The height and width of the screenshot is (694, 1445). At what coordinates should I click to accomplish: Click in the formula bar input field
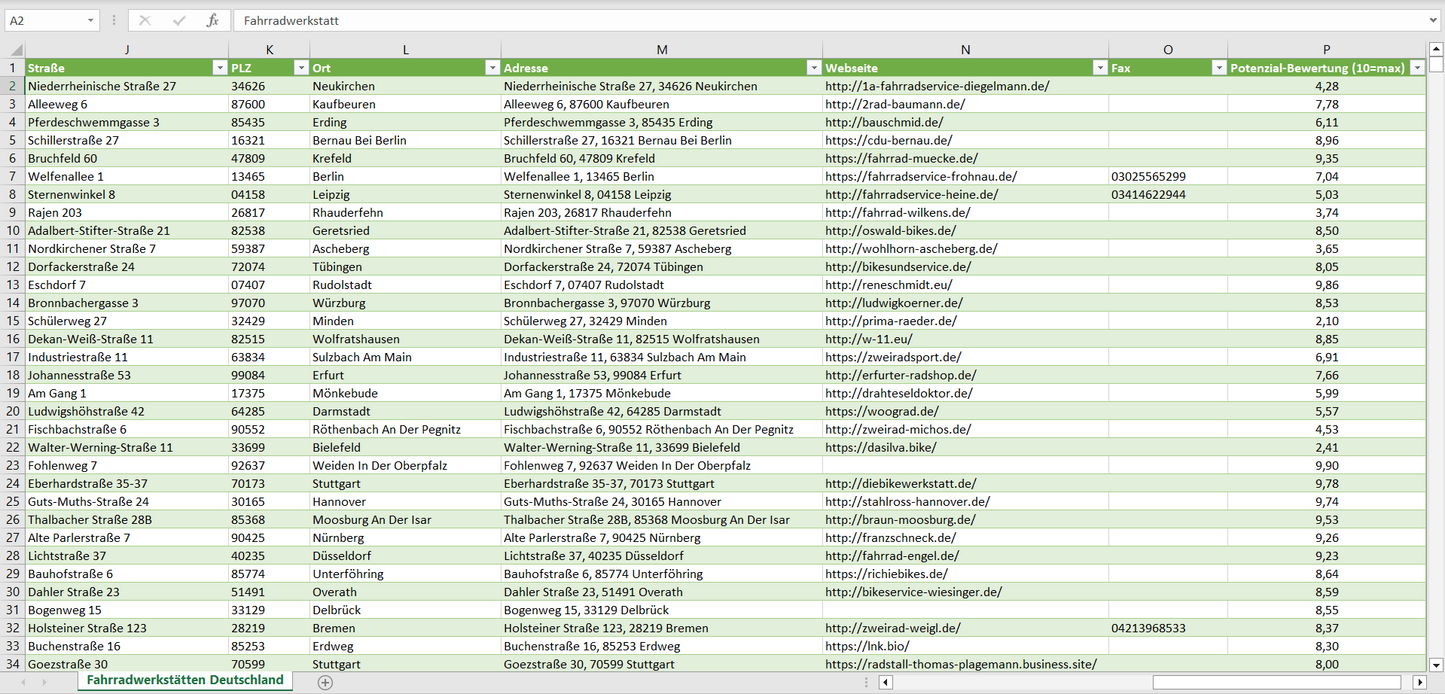[800, 20]
